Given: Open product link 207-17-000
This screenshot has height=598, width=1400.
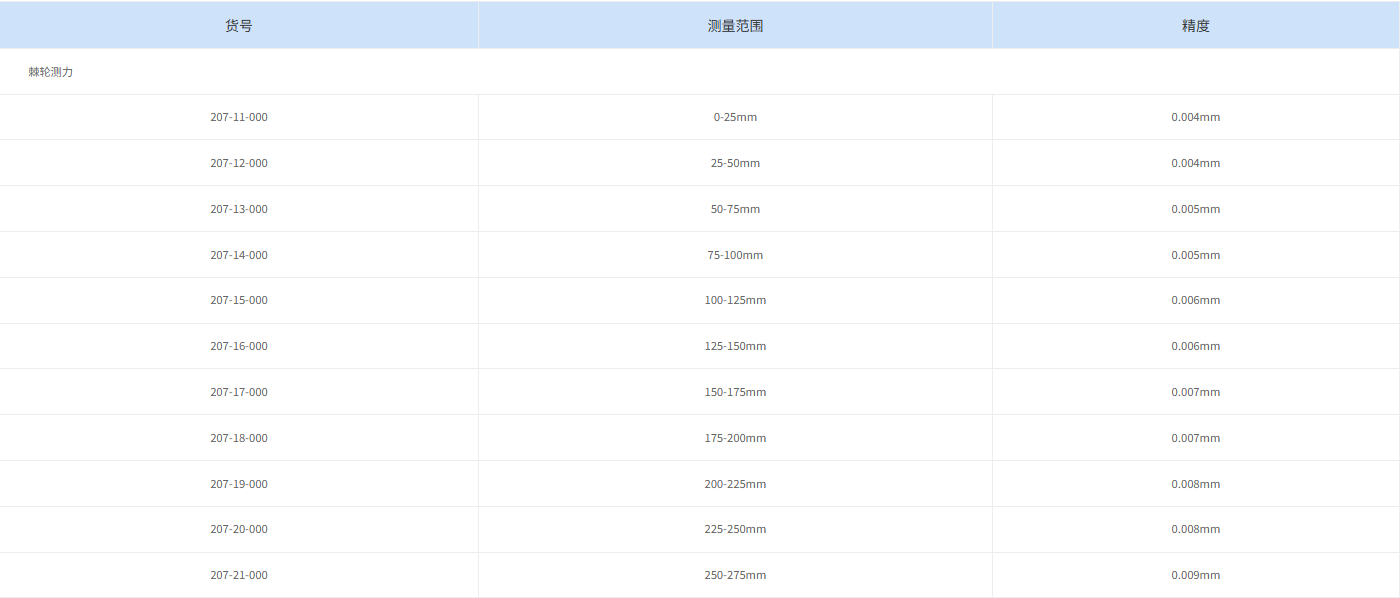Looking at the screenshot, I should pos(238,392).
